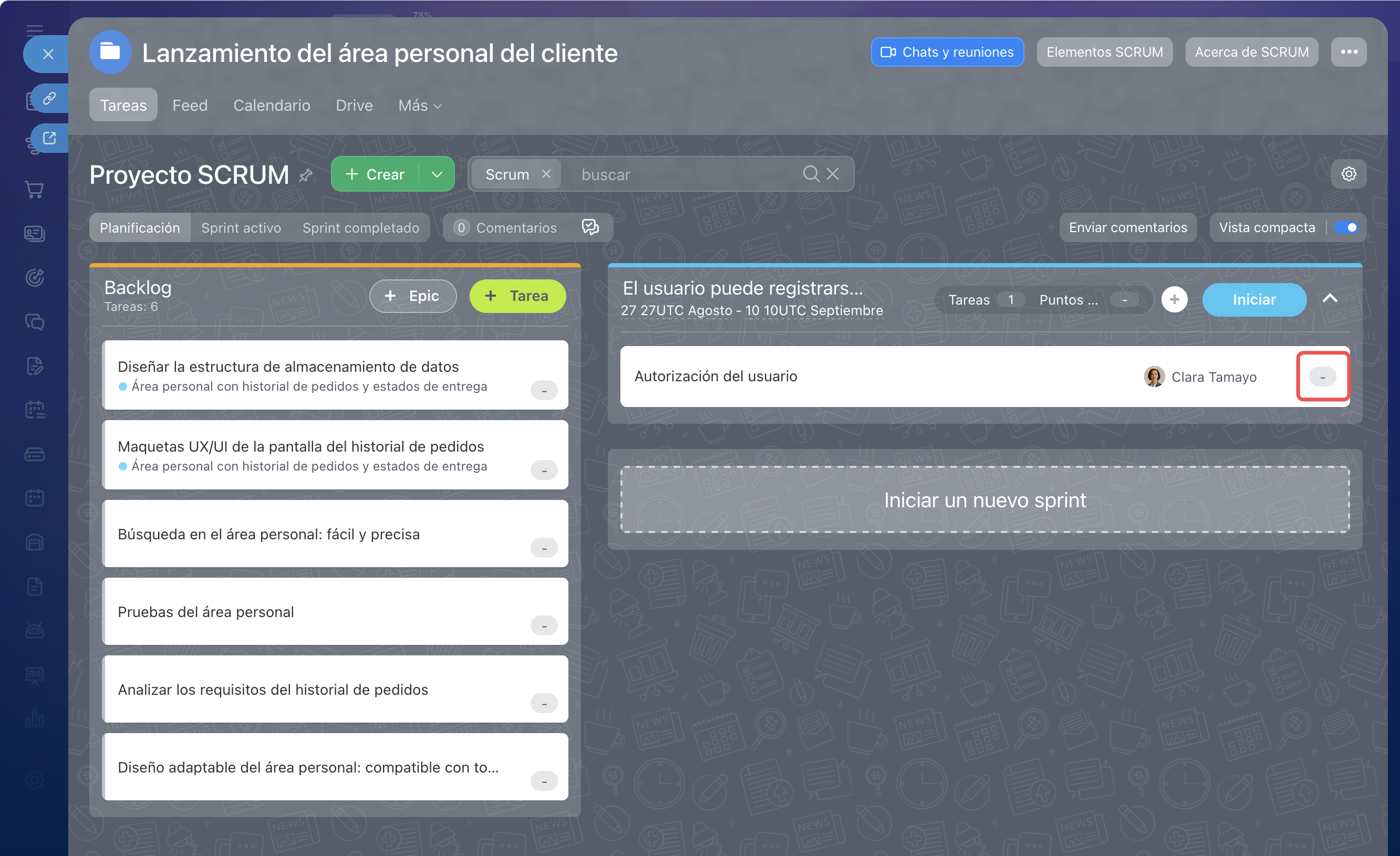Click the magnifier search icon in the filter
The image size is (1400, 856).
811,174
